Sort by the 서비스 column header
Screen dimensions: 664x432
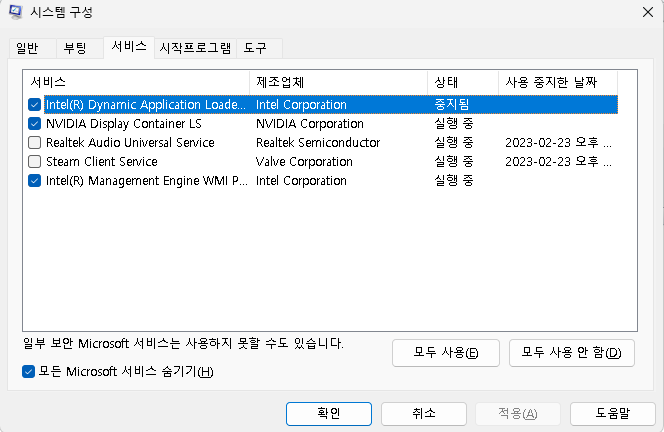[136, 82]
